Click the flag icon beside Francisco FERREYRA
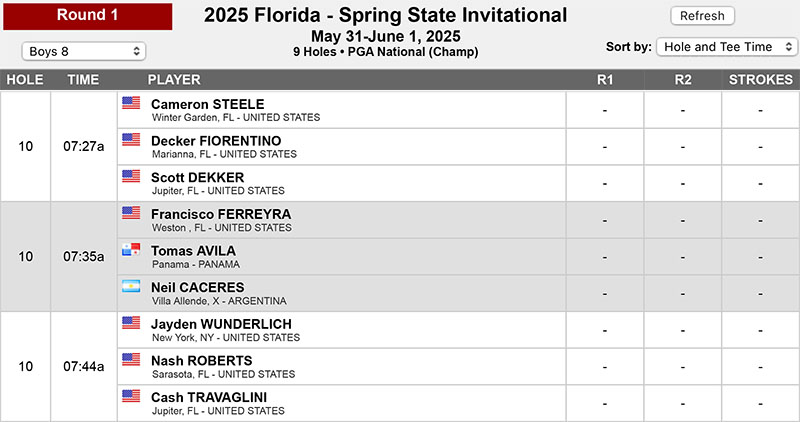This screenshot has width=800, height=422. (x=131, y=213)
